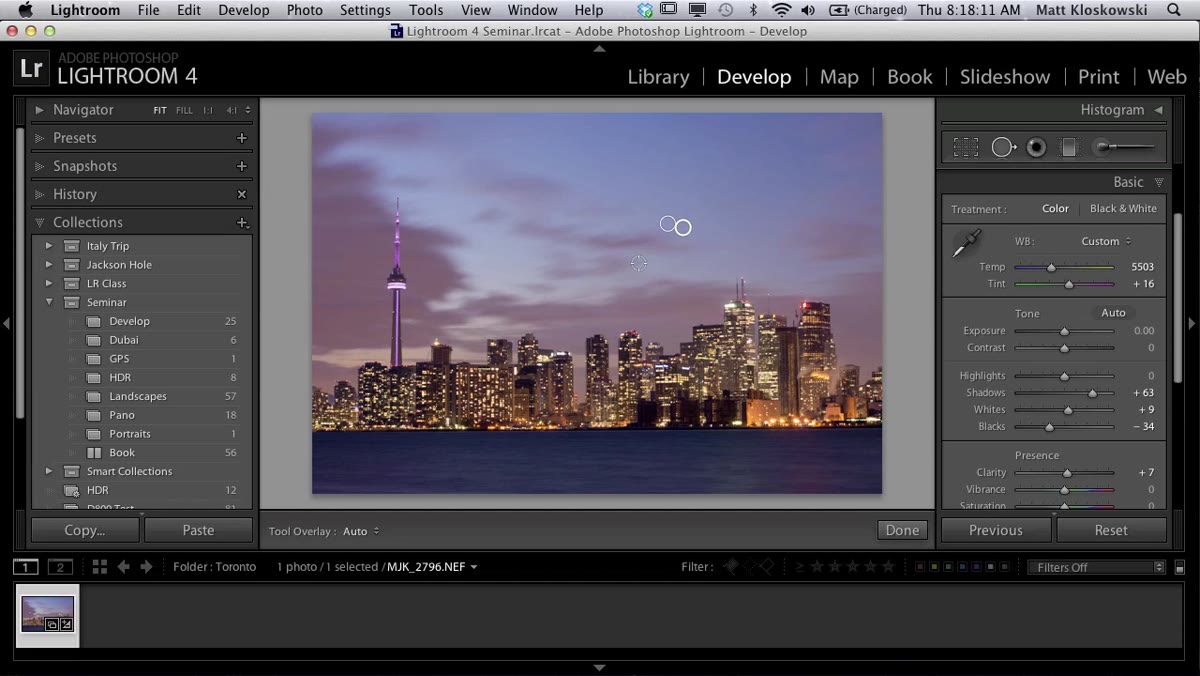Open the Develop menu in menu bar
Image resolution: width=1200 pixels, height=676 pixels.
244,10
